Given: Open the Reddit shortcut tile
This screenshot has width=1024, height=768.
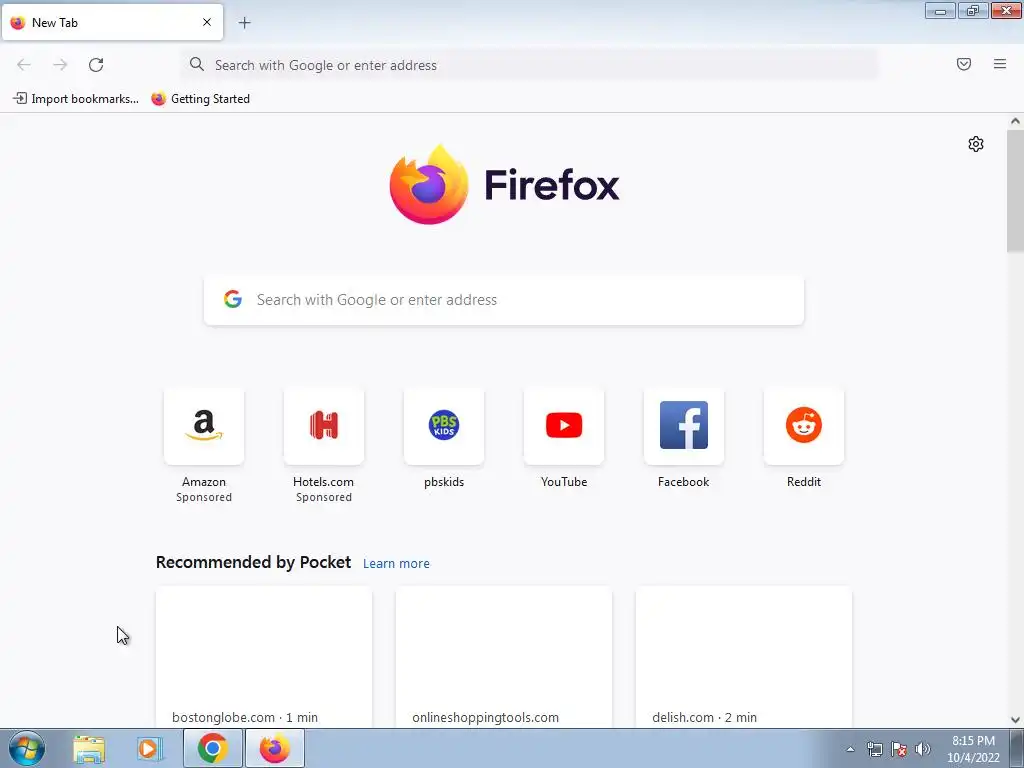Looking at the screenshot, I should click(804, 426).
